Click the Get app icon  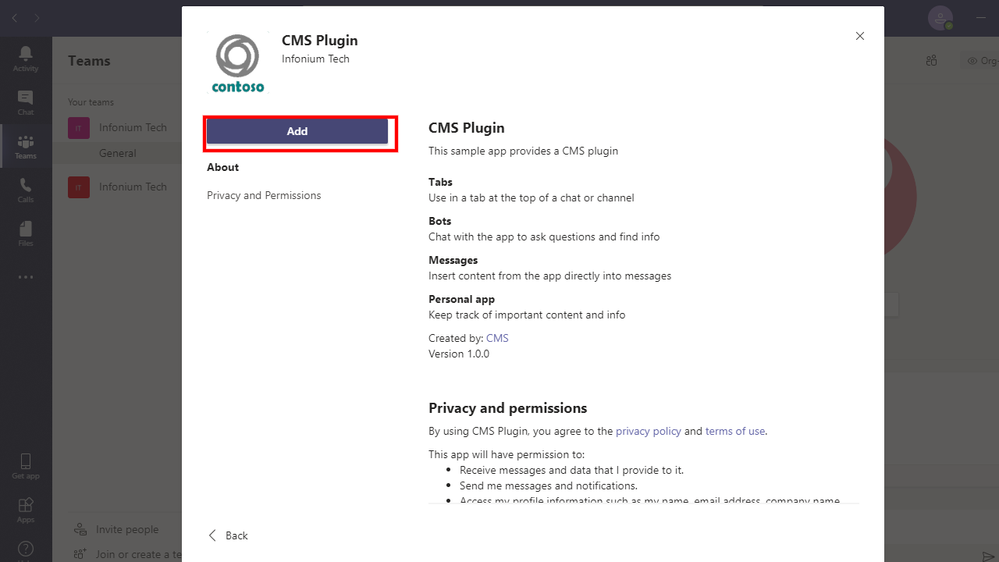point(25,466)
